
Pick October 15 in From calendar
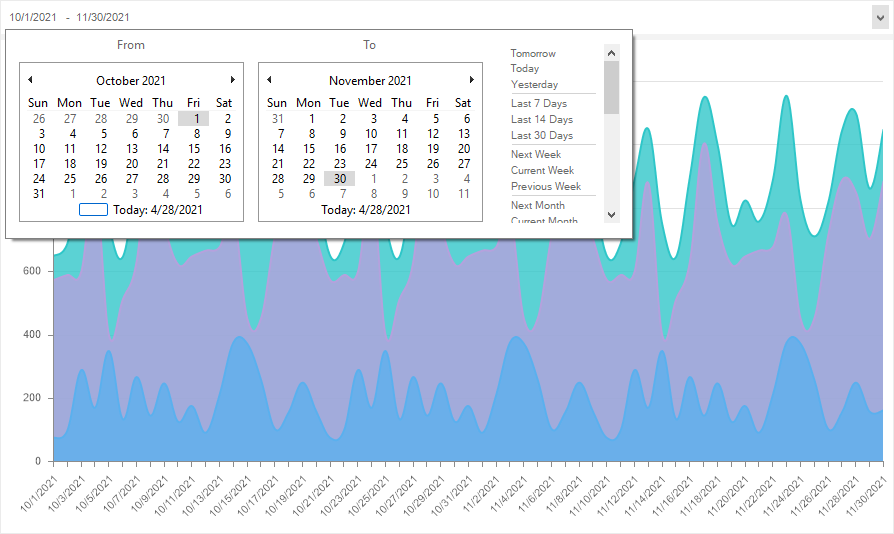pyautogui.click(x=194, y=149)
